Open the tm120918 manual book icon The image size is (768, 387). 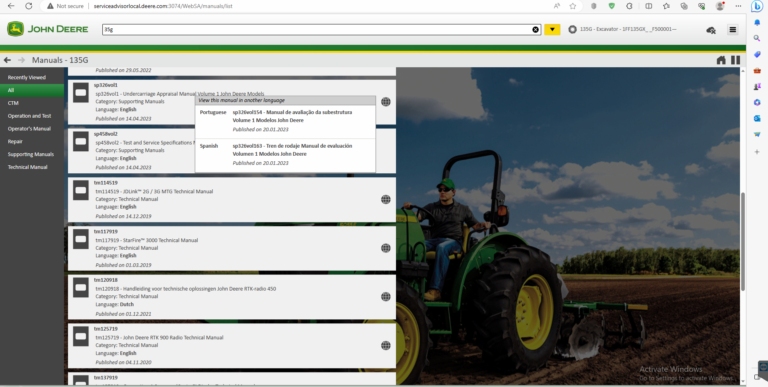coord(81,288)
